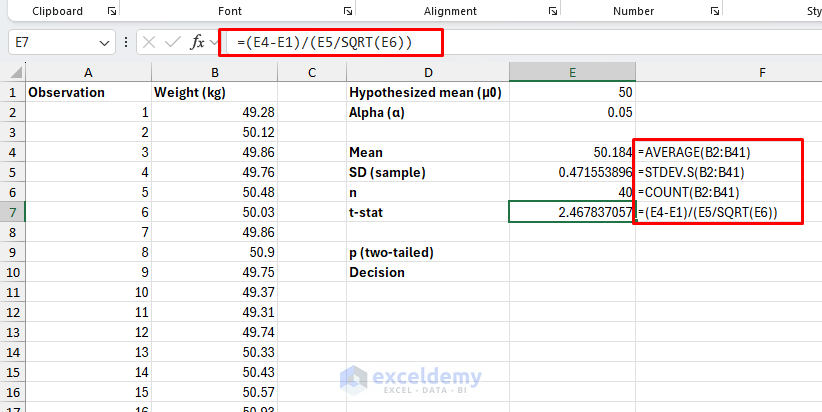Open the Alignment settings dialog launcher
Viewport: 822px width, 412px height.
click(553, 11)
